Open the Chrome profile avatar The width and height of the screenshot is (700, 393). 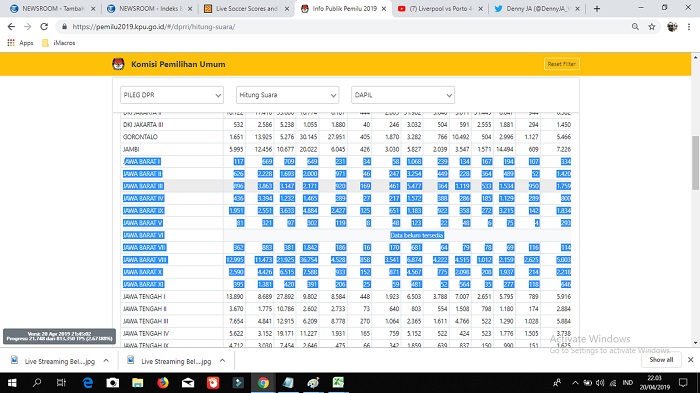click(672, 27)
